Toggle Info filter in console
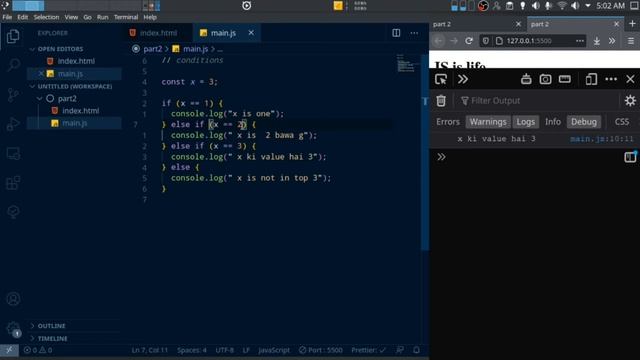The height and width of the screenshot is (360, 640). coord(553,122)
